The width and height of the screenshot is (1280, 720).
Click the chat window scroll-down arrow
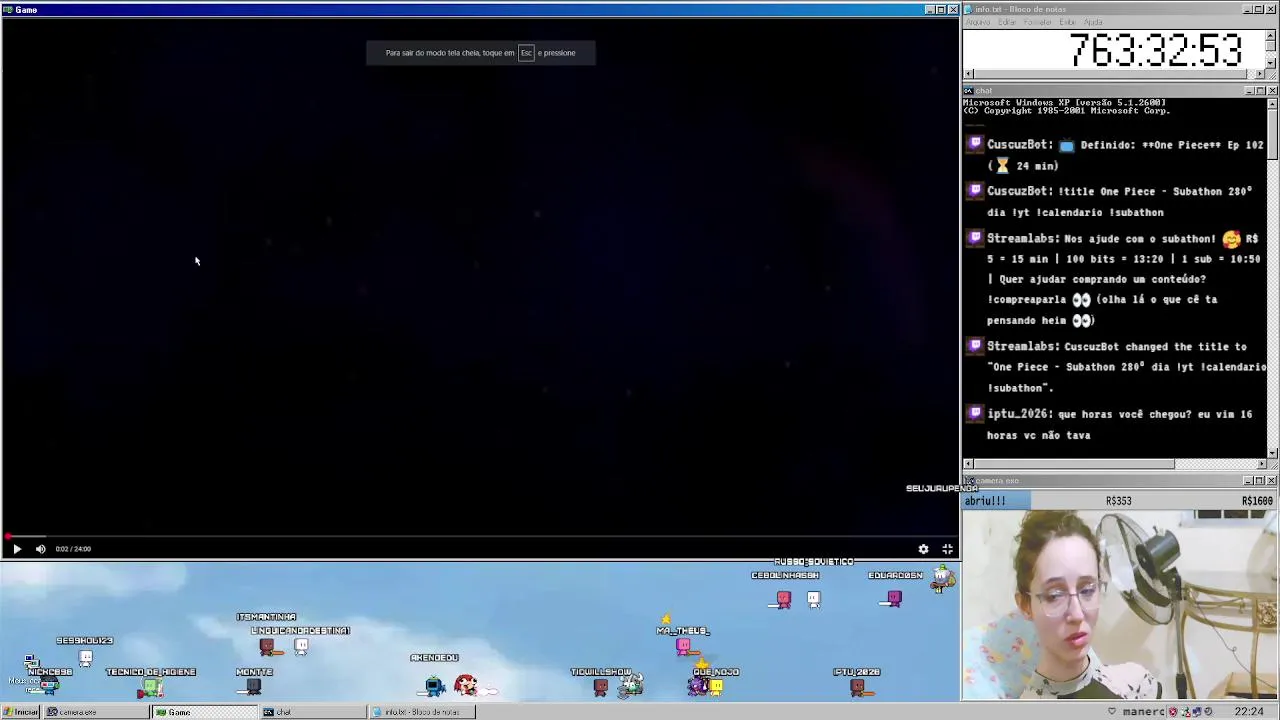click(x=1272, y=452)
